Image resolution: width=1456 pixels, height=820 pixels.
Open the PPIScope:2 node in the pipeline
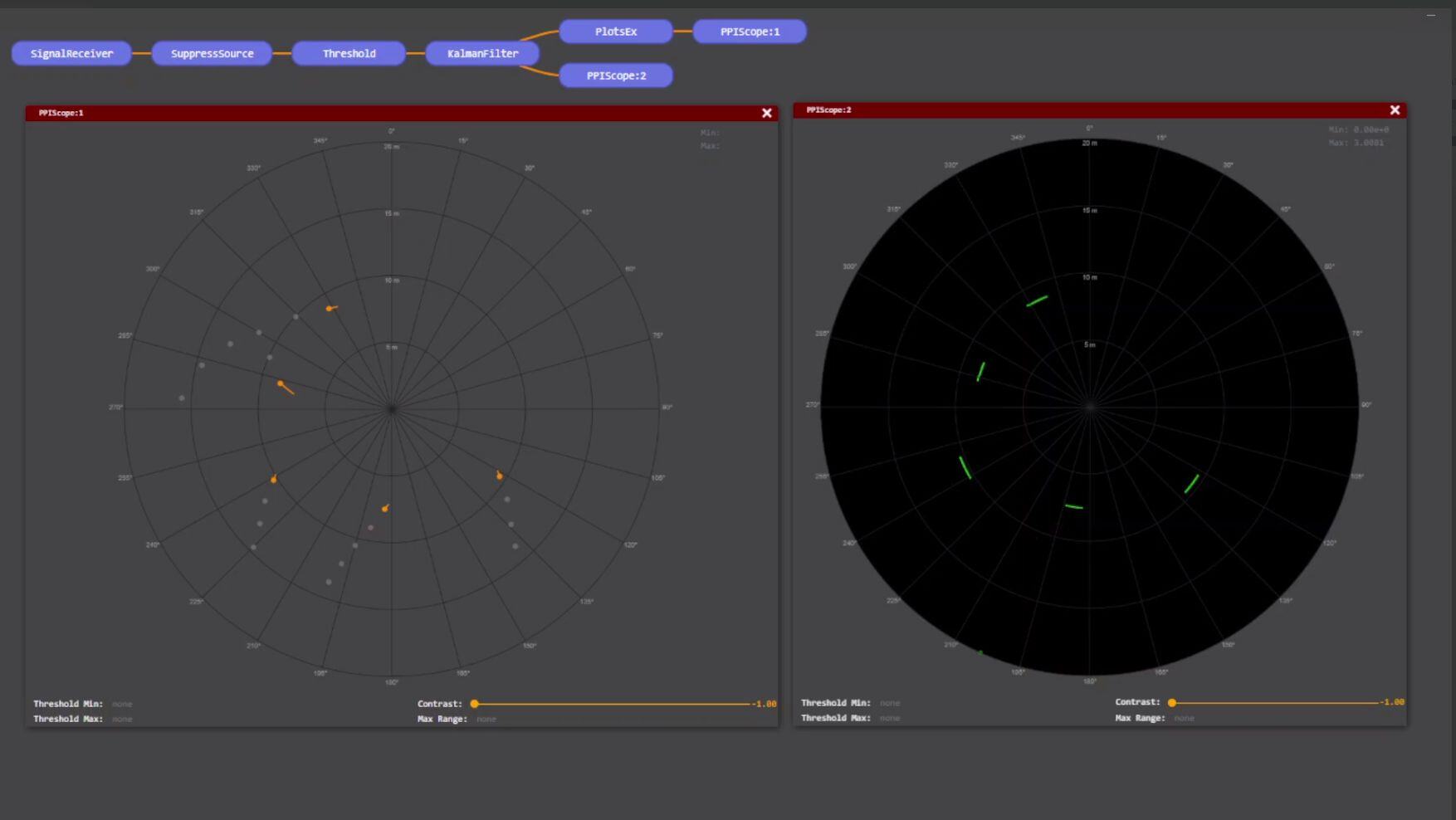[616, 75]
